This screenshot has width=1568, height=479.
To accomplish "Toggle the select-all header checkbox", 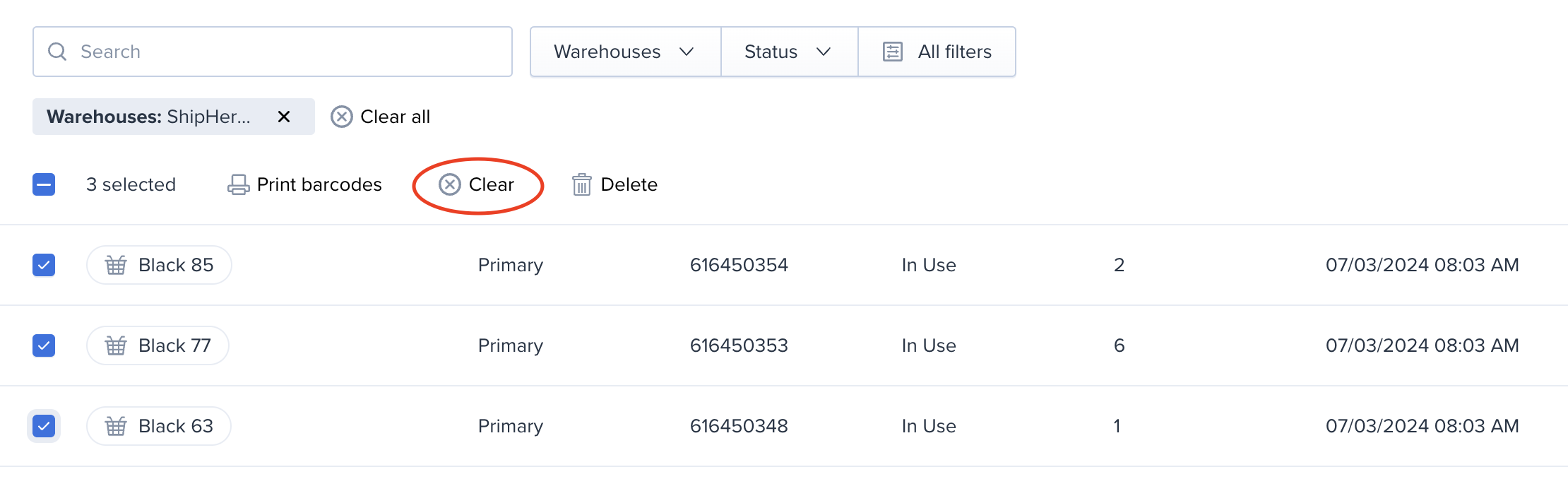I will pos(44,184).
